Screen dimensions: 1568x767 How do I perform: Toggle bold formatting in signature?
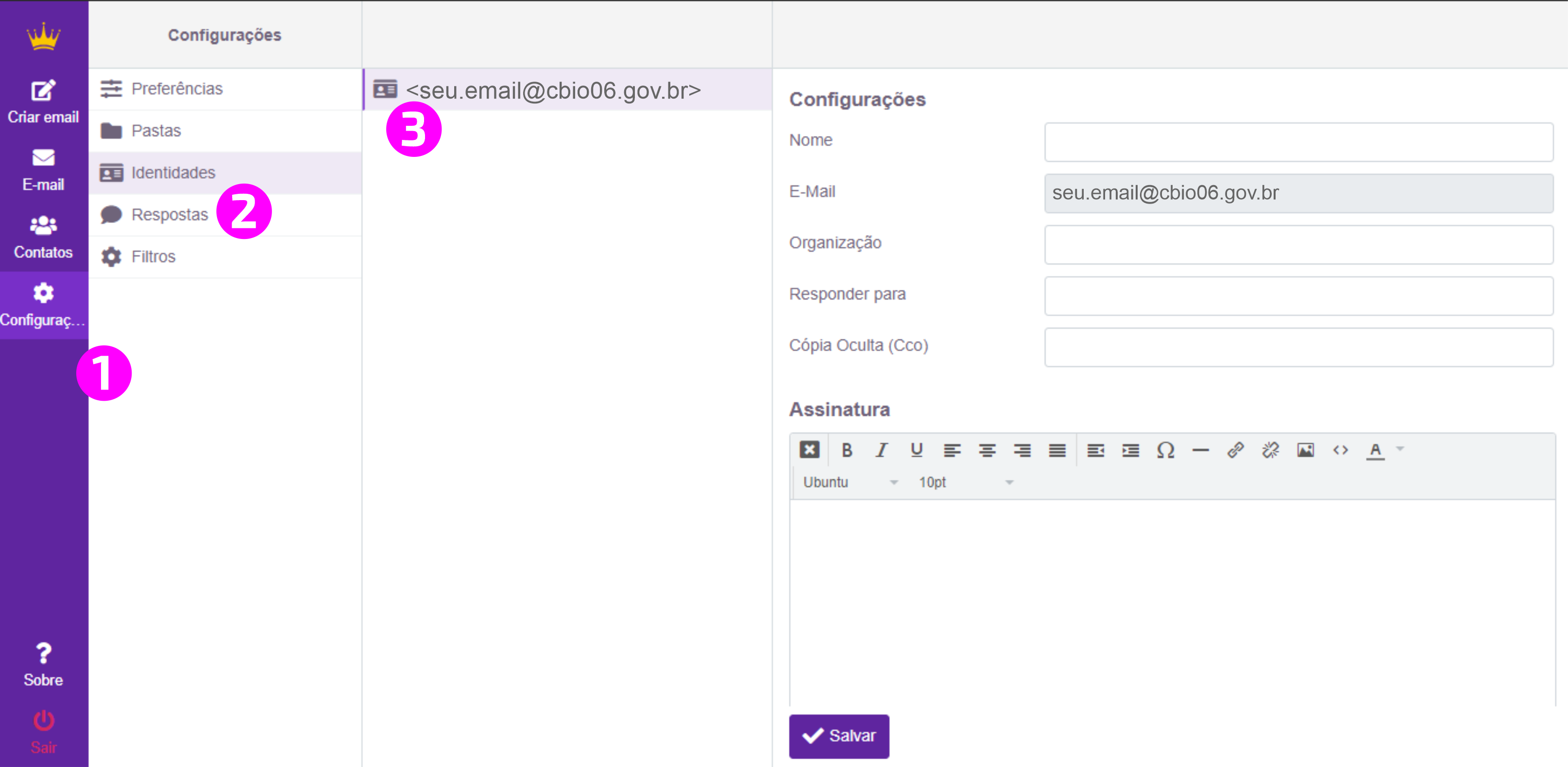point(847,450)
